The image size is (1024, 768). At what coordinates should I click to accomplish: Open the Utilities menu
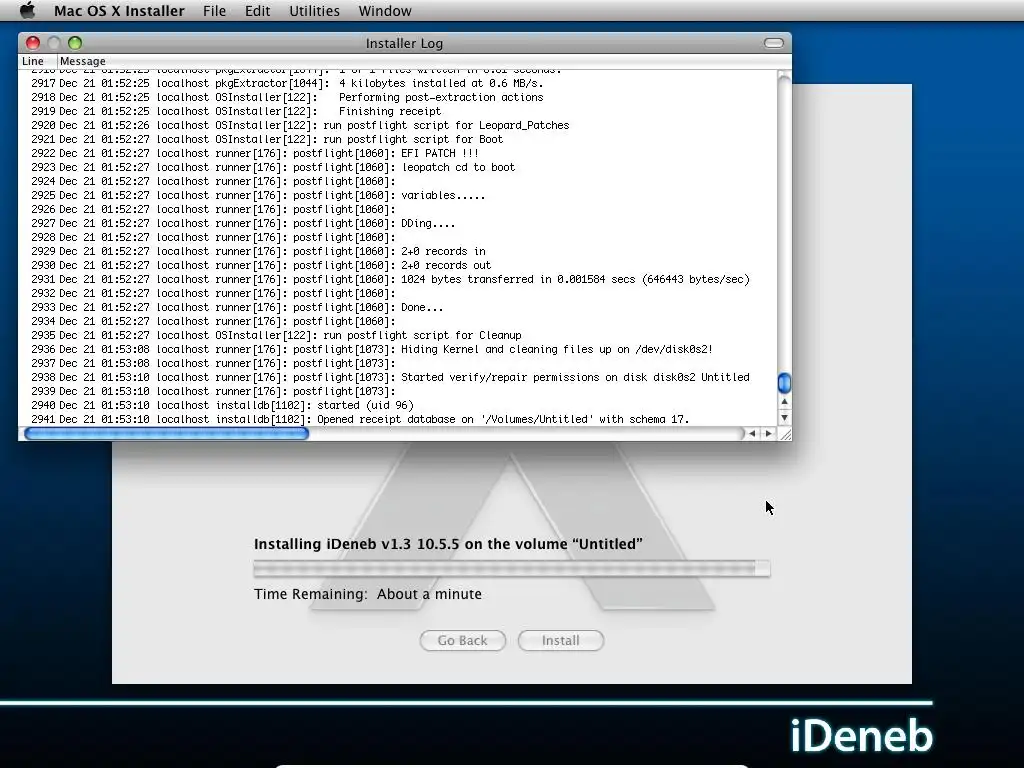[314, 11]
